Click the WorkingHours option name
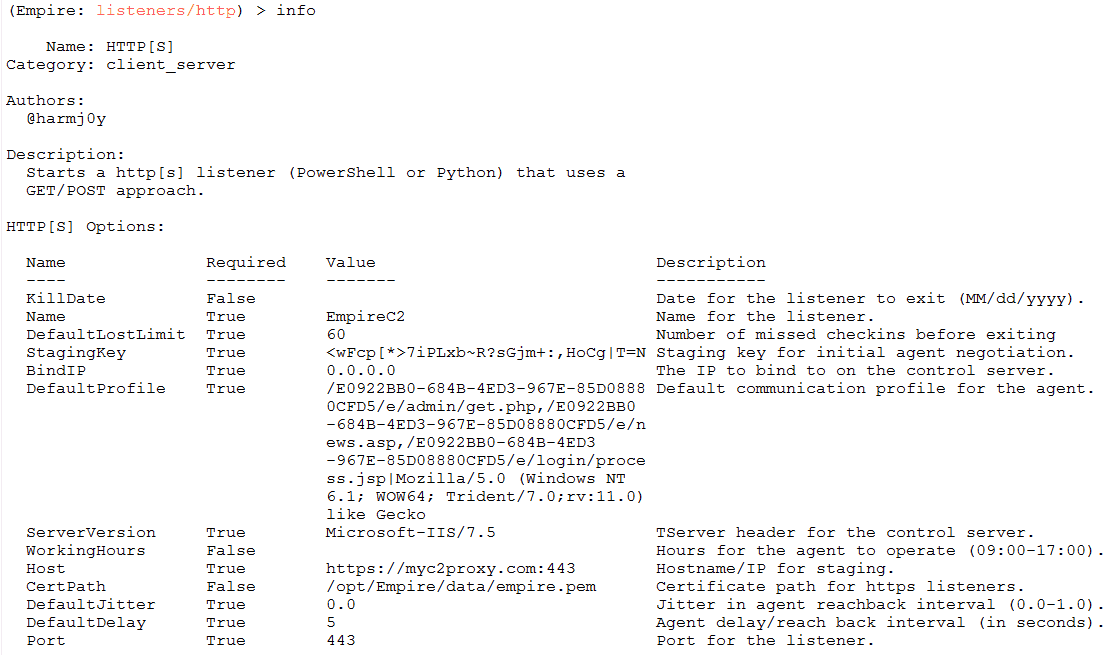 85,550
